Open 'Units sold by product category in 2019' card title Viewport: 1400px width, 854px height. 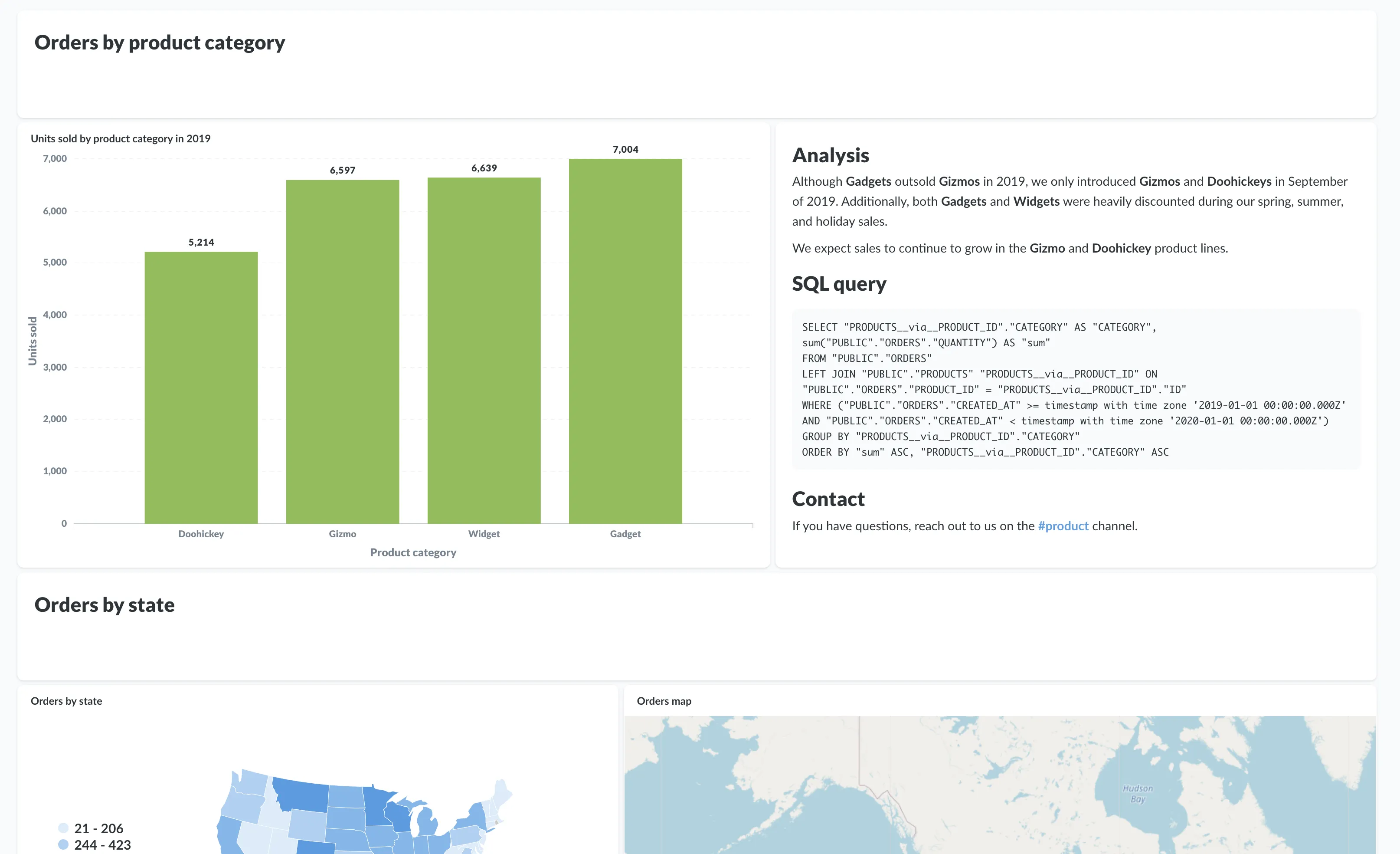(x=121, y=139)
